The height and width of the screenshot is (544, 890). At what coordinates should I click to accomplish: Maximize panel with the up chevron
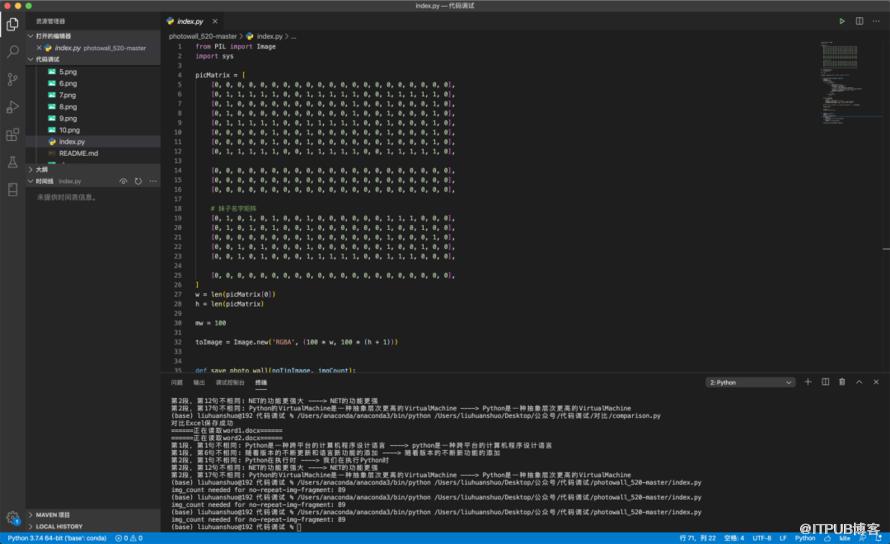click(x=859, y=382)
